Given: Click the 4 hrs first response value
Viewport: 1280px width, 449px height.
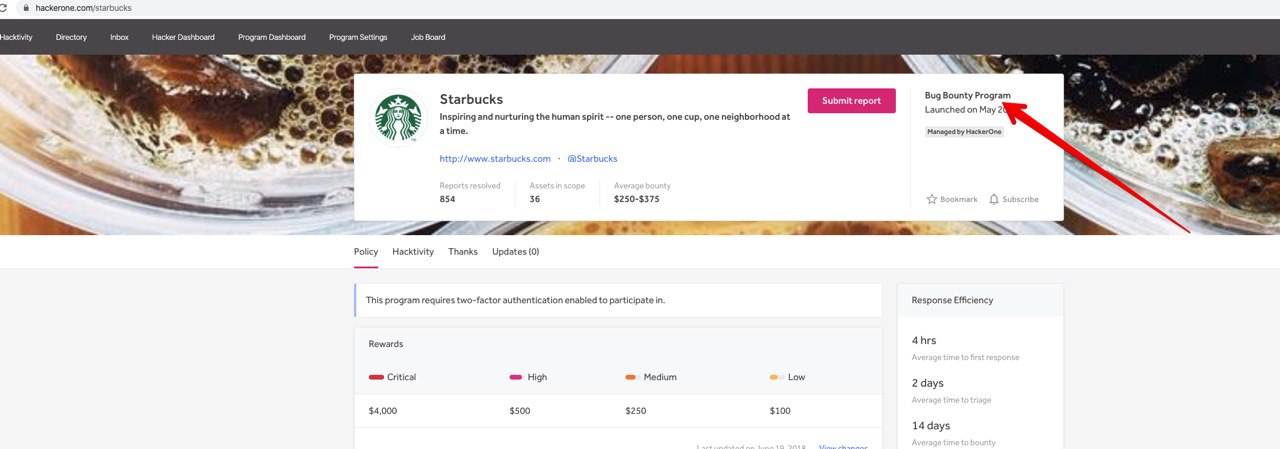Looking at the screenshot, I should [922, 341].
